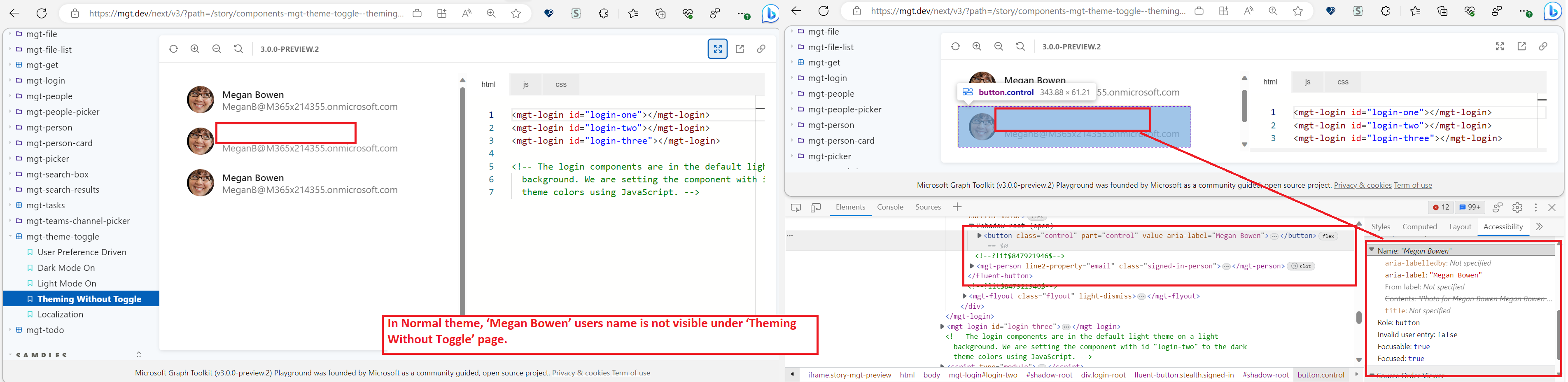
Task: Reset the canvas zoom level
Action: [x=238, y=49]
